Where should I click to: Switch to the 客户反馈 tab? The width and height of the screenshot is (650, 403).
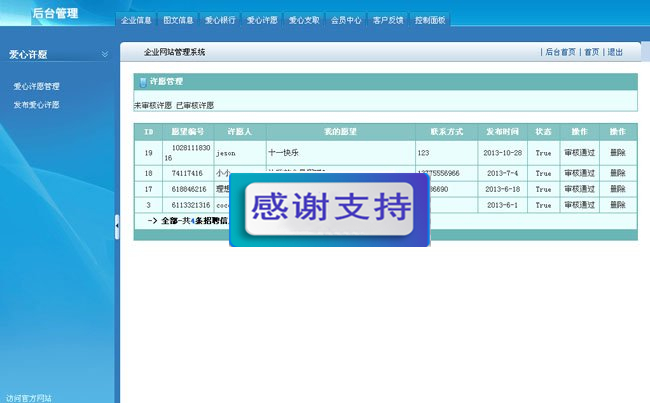pyautogui.click(x=388, y=20)
